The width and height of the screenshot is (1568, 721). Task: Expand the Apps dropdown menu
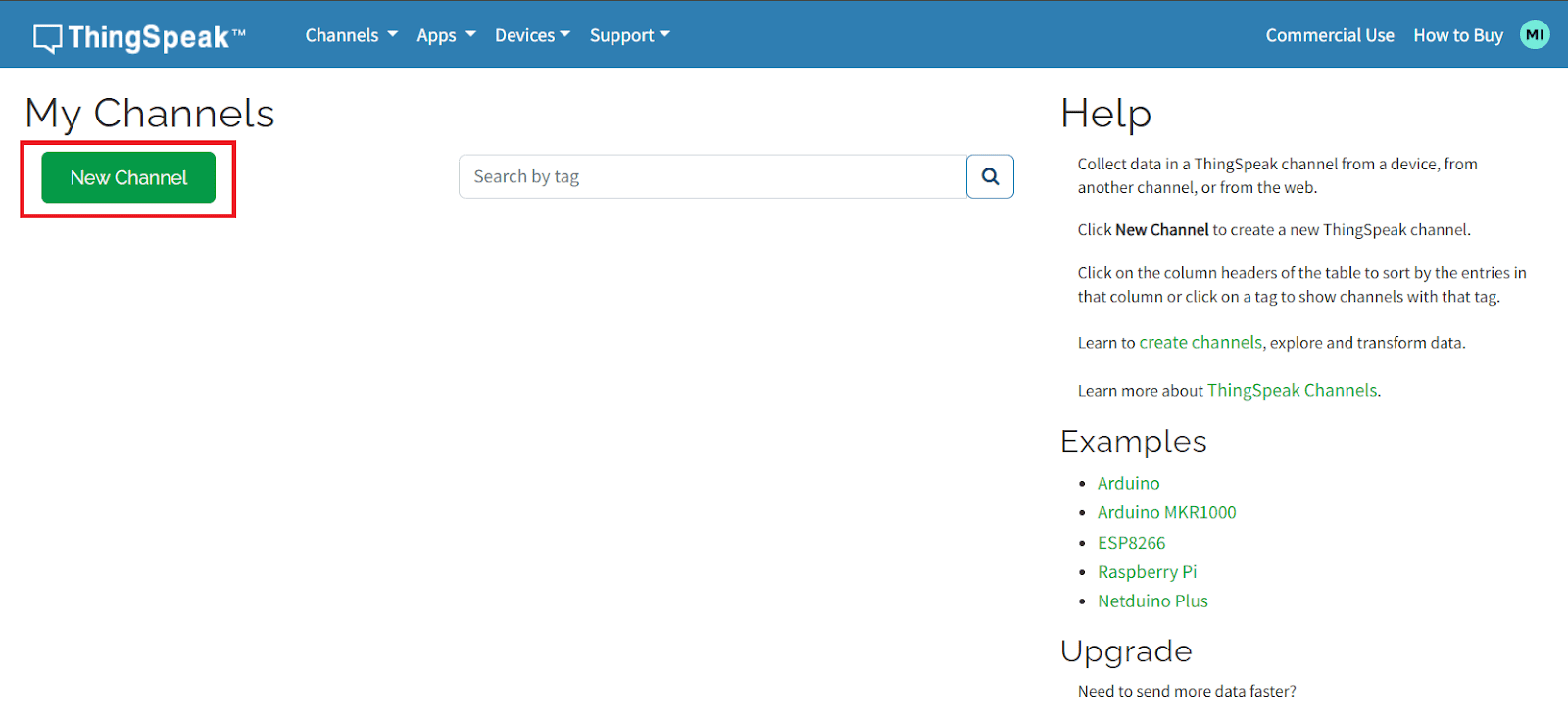pos(446,35)
